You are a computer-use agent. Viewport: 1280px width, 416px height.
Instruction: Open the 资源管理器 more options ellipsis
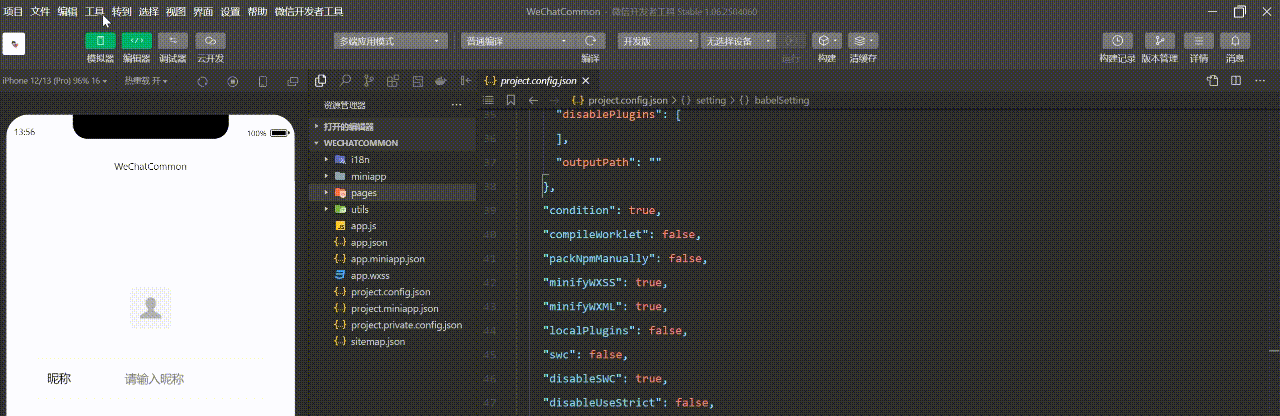[x=456, y=105]
